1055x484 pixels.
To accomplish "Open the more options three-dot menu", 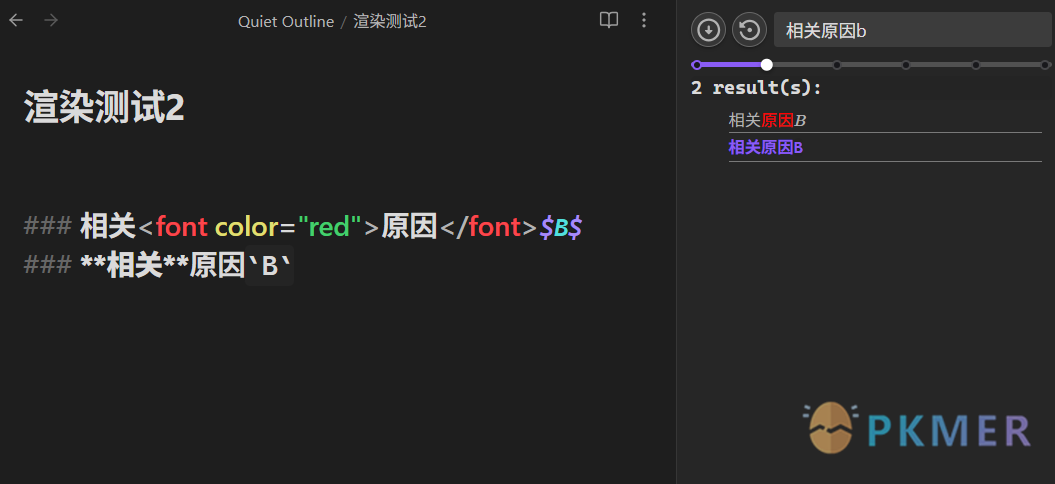I will [x=644, y=21].
